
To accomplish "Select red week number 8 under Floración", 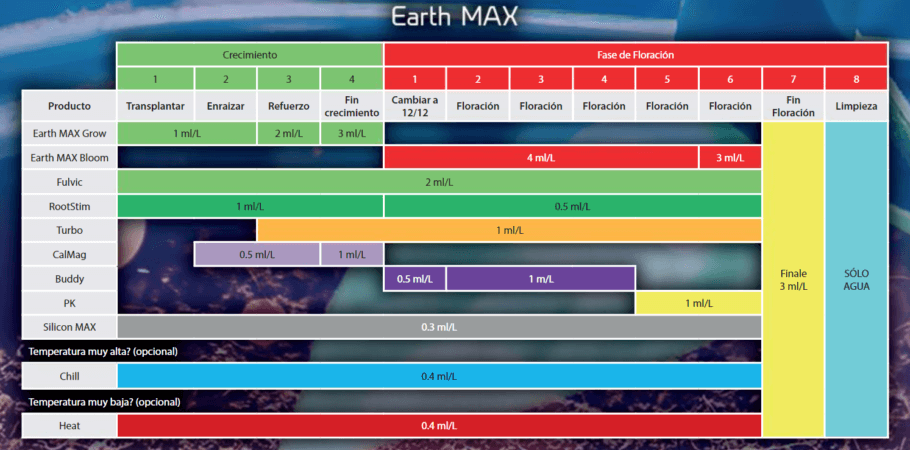I will pos(857,79).
